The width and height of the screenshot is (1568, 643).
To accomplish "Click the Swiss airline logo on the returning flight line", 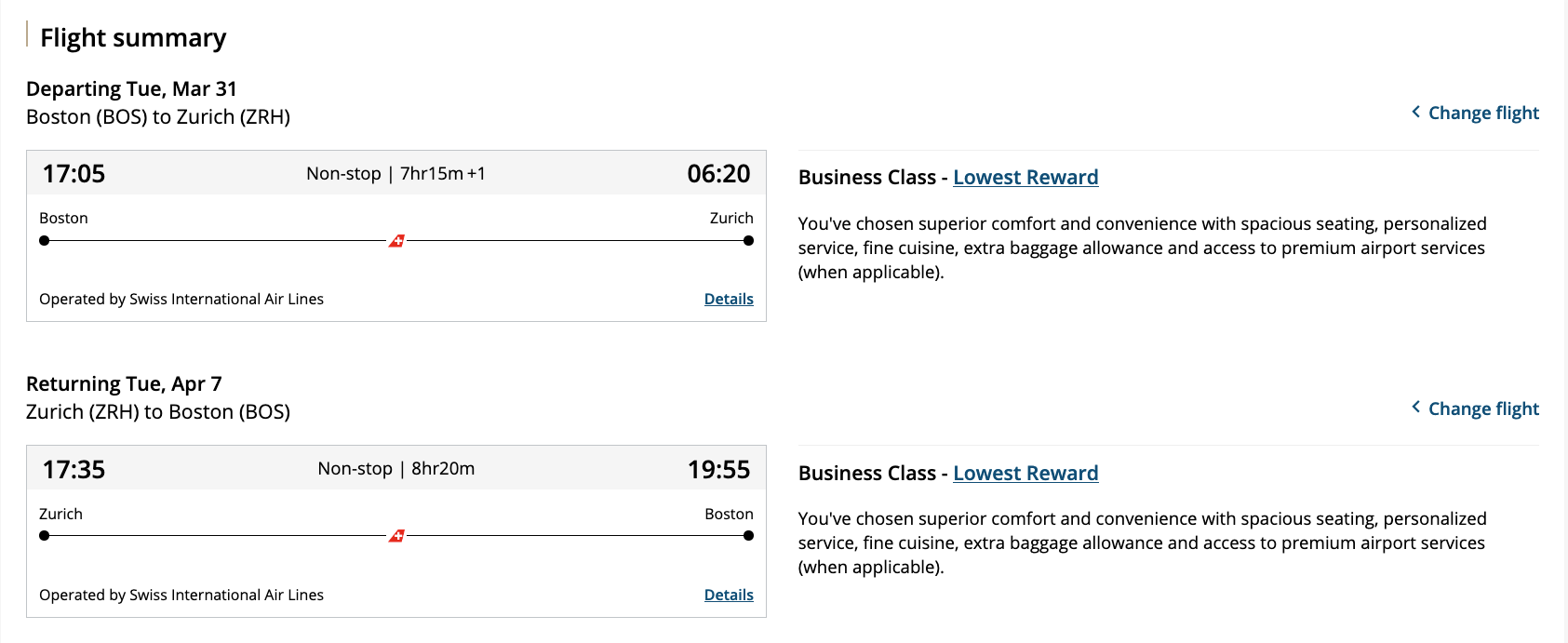I will point(395,536).
